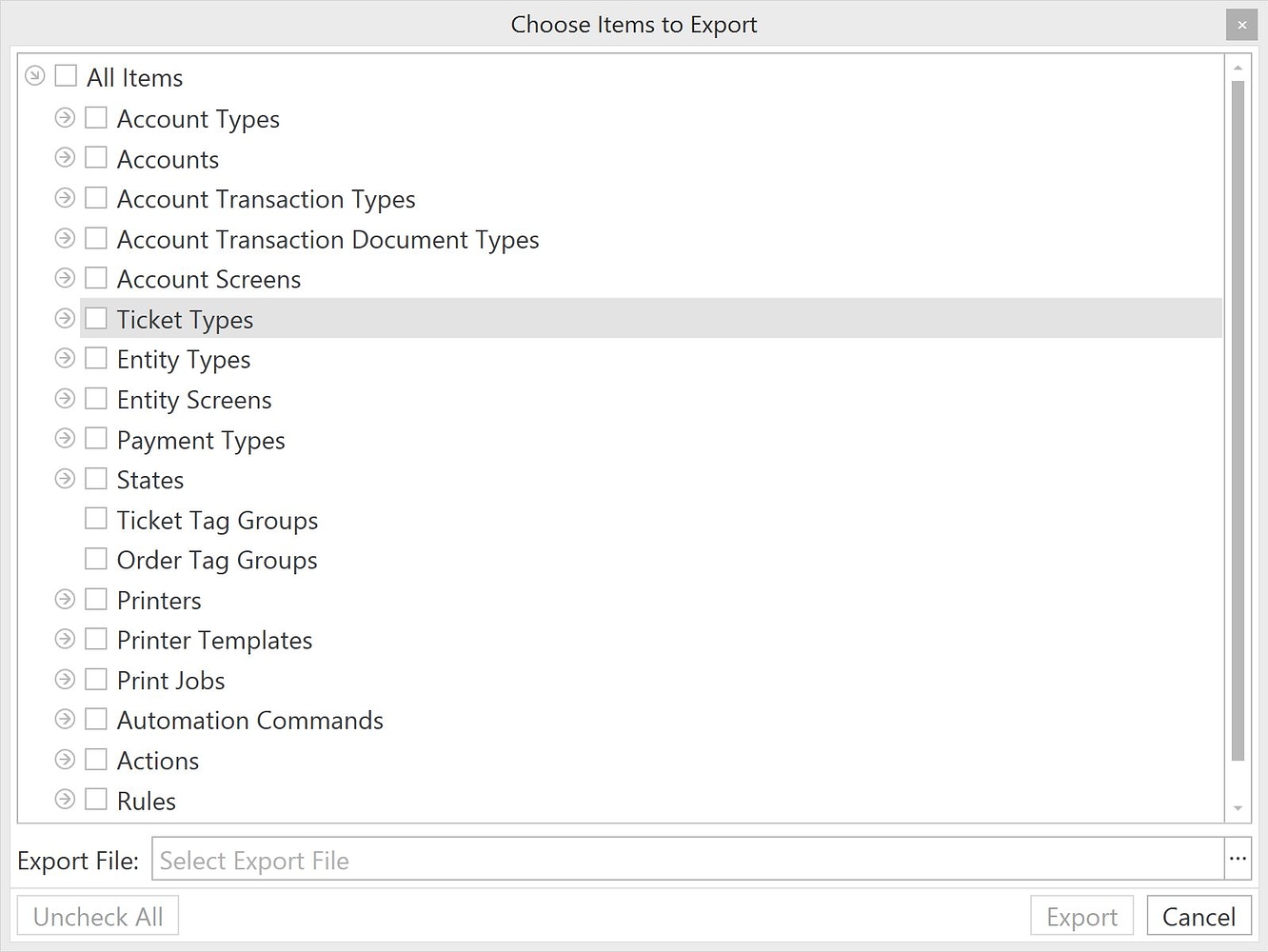Click the Uncheck All button
The width and height of the screenshot is (1268, 952).
[x=97, y=915]
